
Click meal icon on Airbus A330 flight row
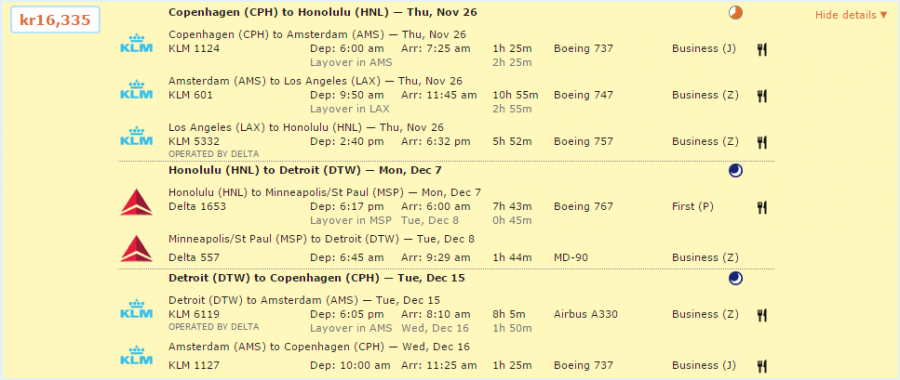762,315
